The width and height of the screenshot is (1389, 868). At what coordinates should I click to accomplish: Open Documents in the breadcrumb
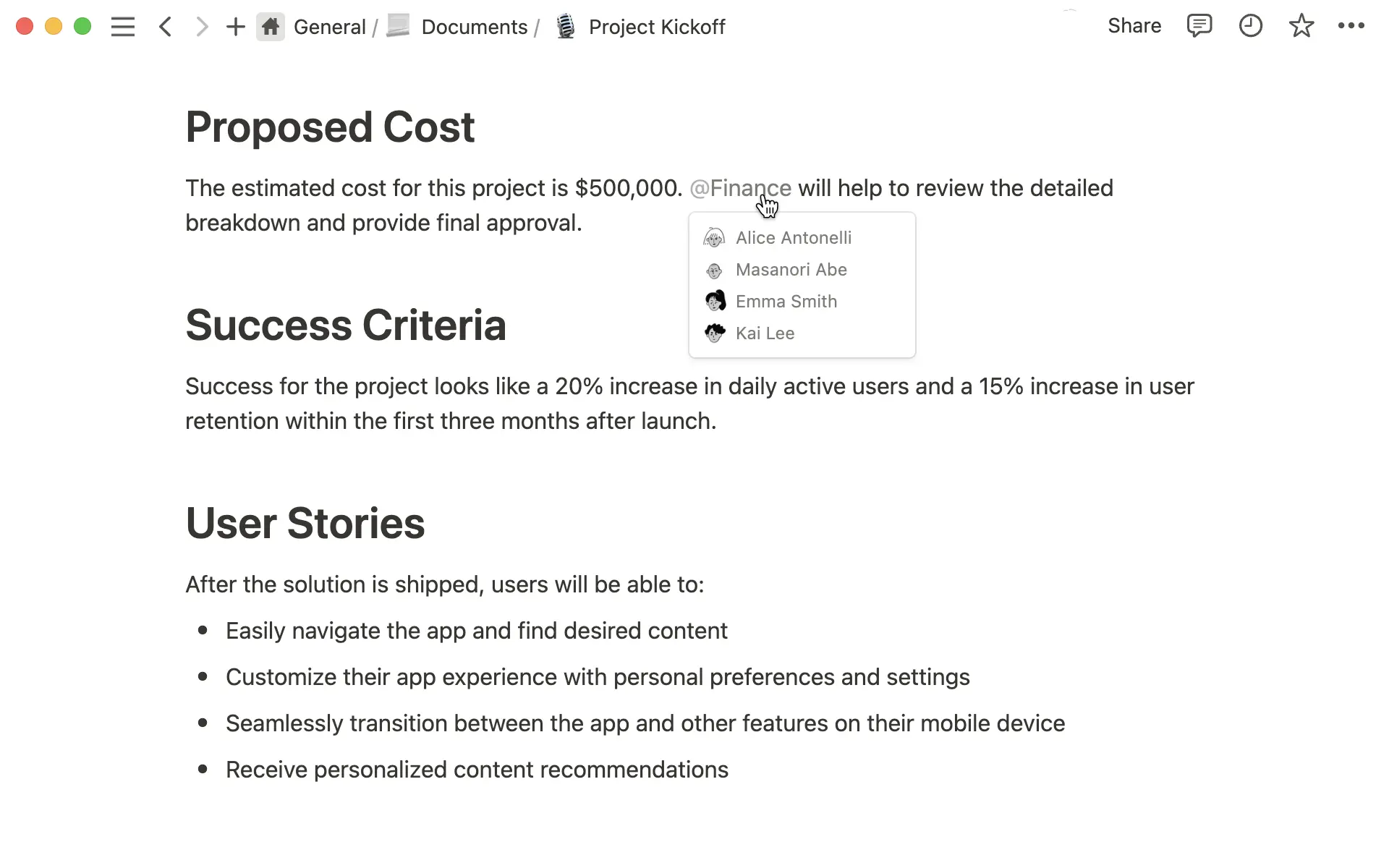point(474,27)
